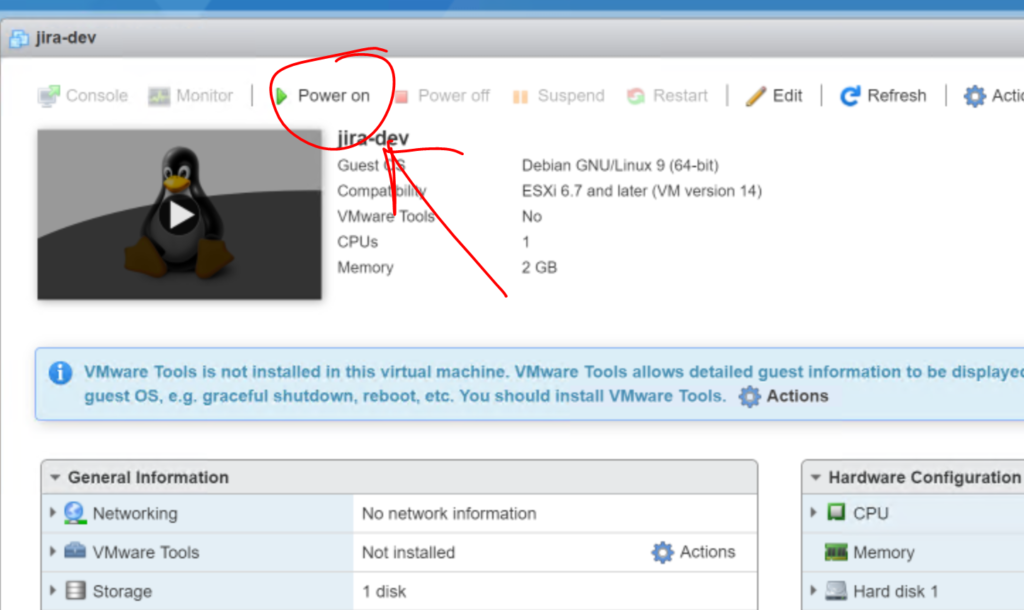Open the Monitor toolbar button

click(191, 96)
